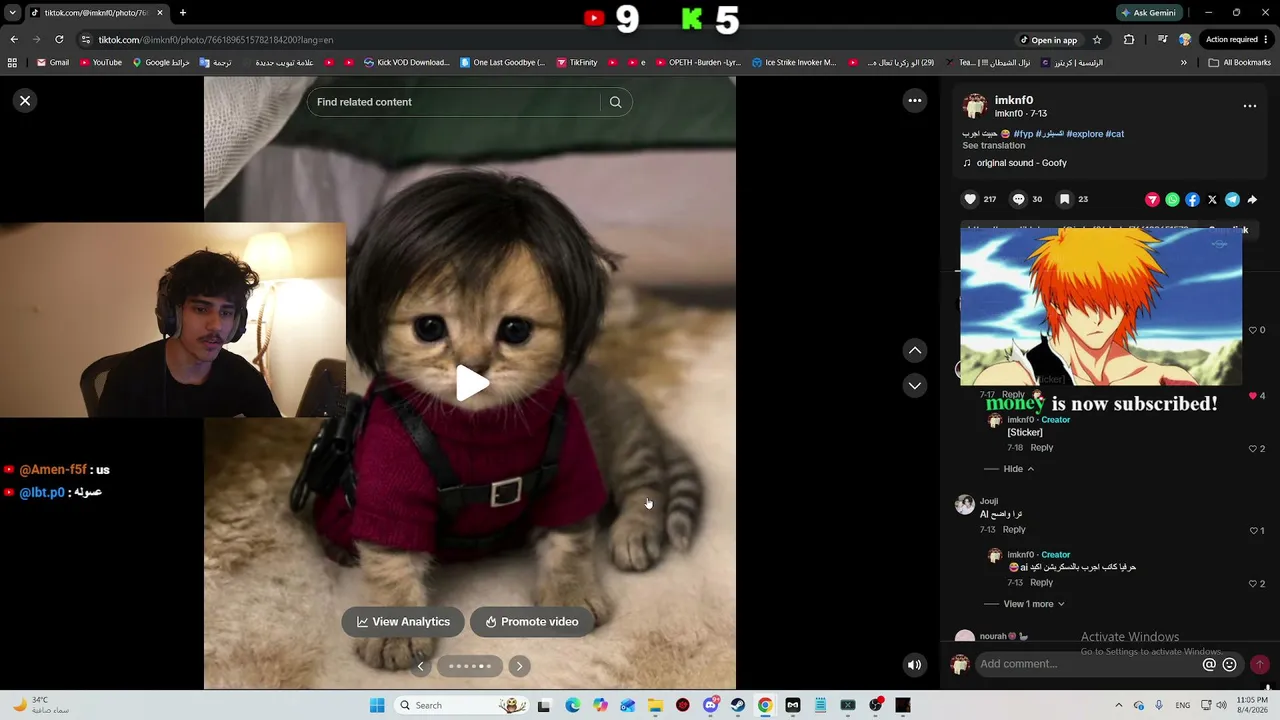This screenshot has width=1280, height=720.
Task: Like Jouji's comment
Action: pos(1254,531)
